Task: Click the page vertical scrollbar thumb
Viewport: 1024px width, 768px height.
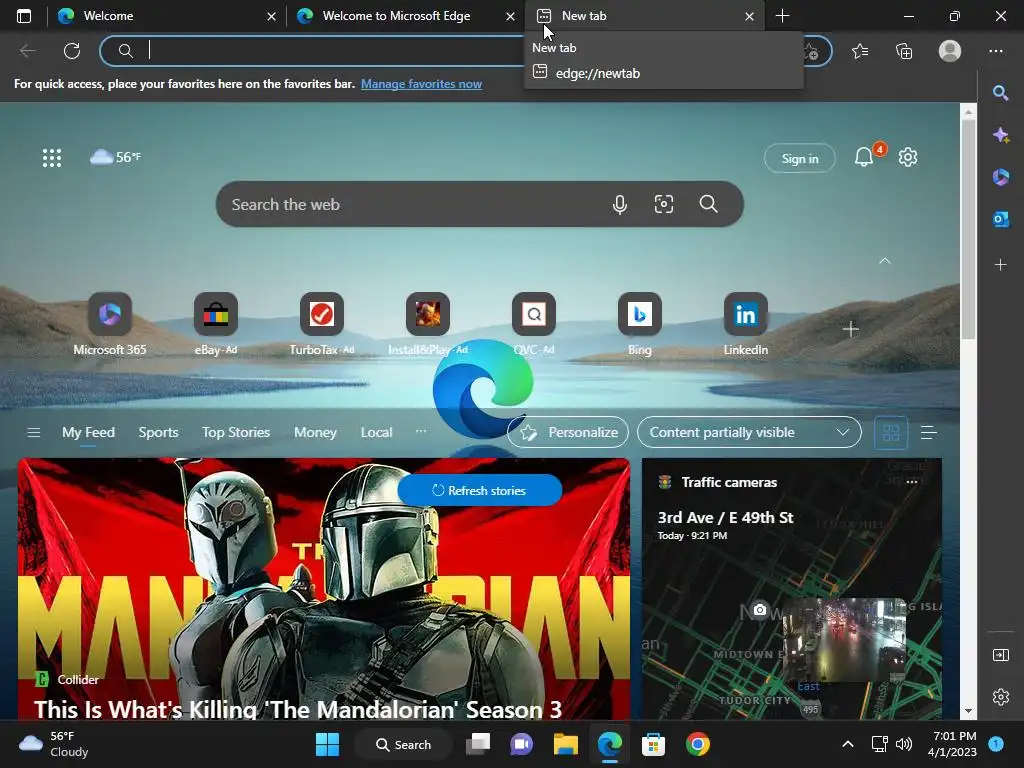Action: point(968,229)
